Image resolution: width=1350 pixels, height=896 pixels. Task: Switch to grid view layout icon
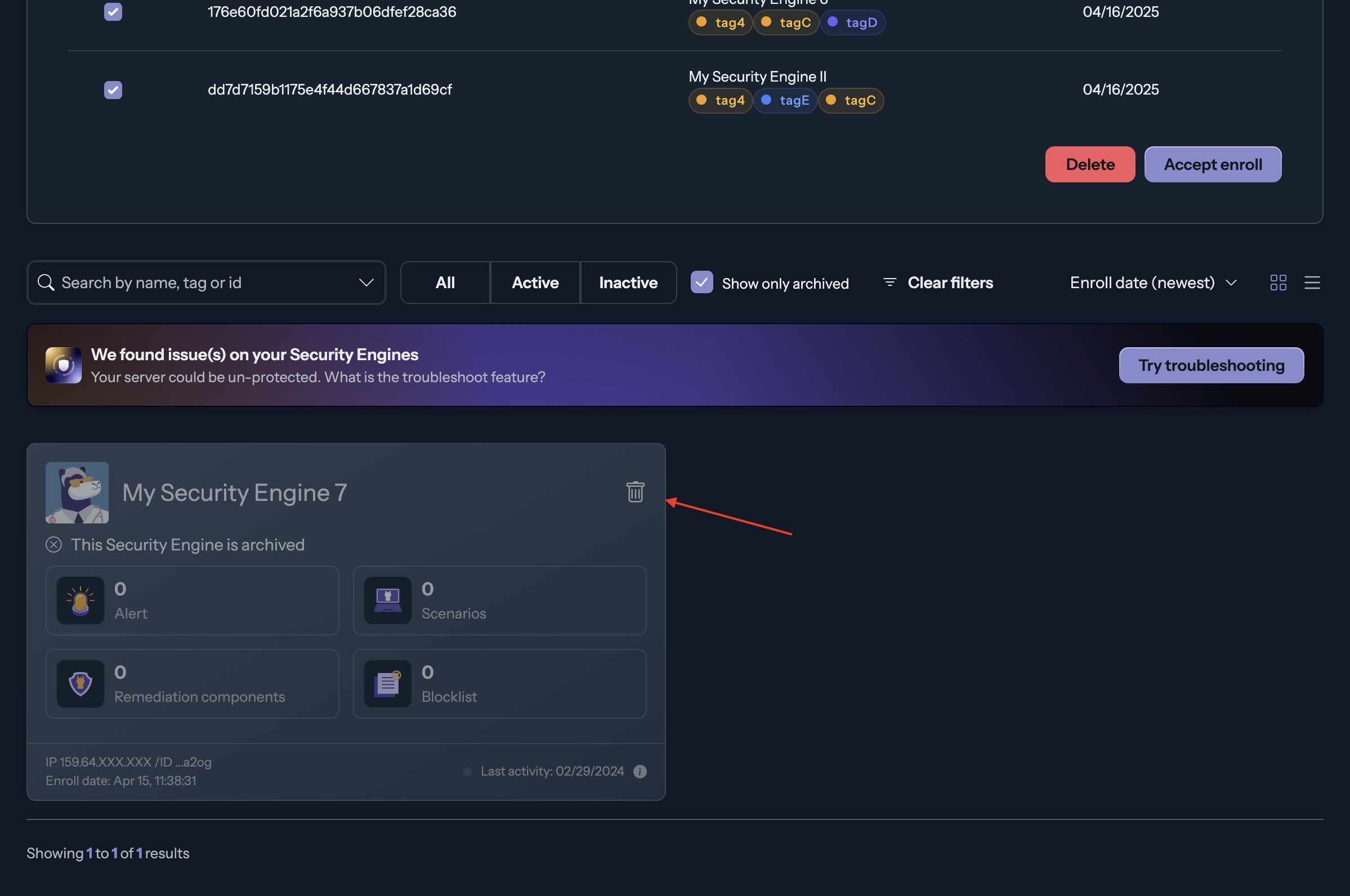point(1278,283)
